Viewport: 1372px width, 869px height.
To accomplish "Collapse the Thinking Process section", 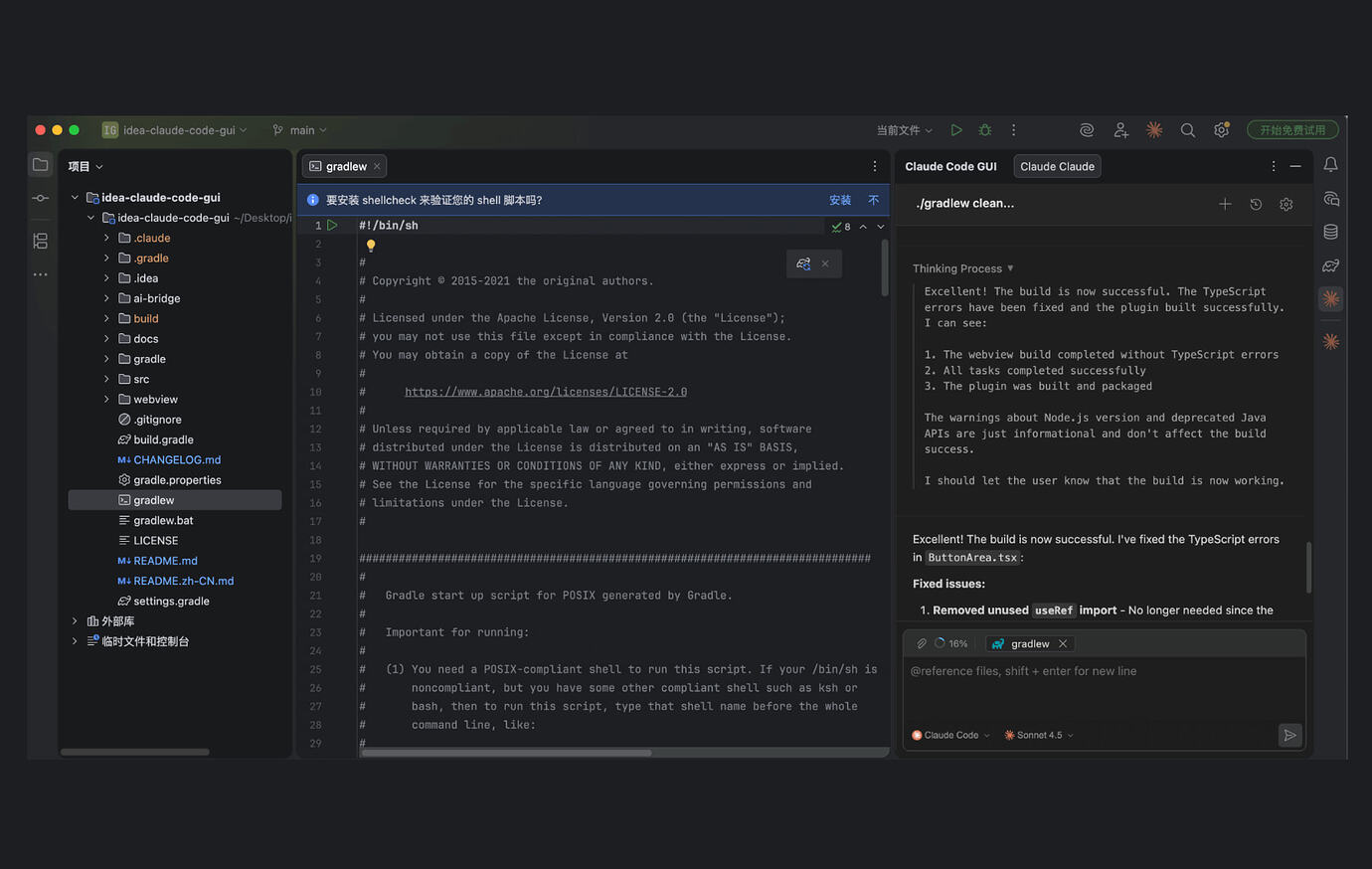I will click(x=963, y=268).
